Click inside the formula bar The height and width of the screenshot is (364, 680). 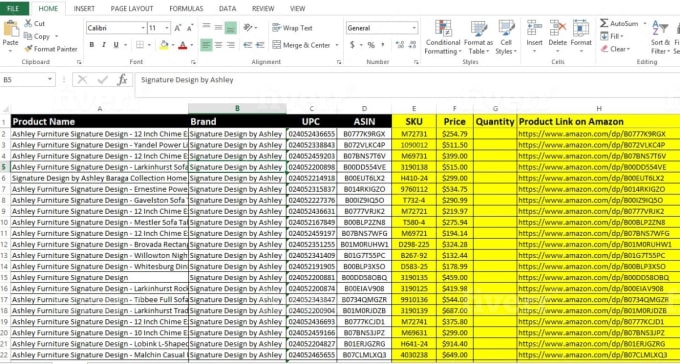(407, 85)
